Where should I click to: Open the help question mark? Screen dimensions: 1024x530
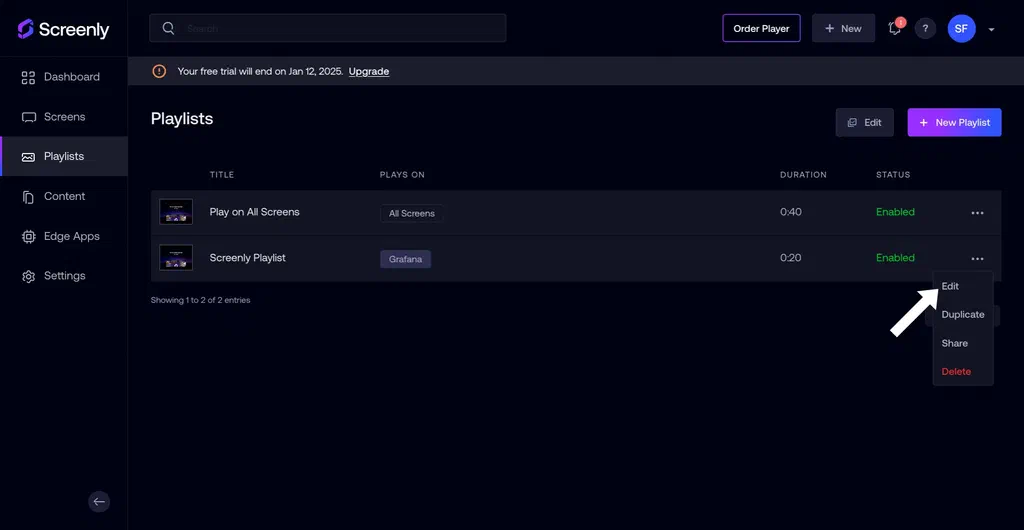click(925, 28)
